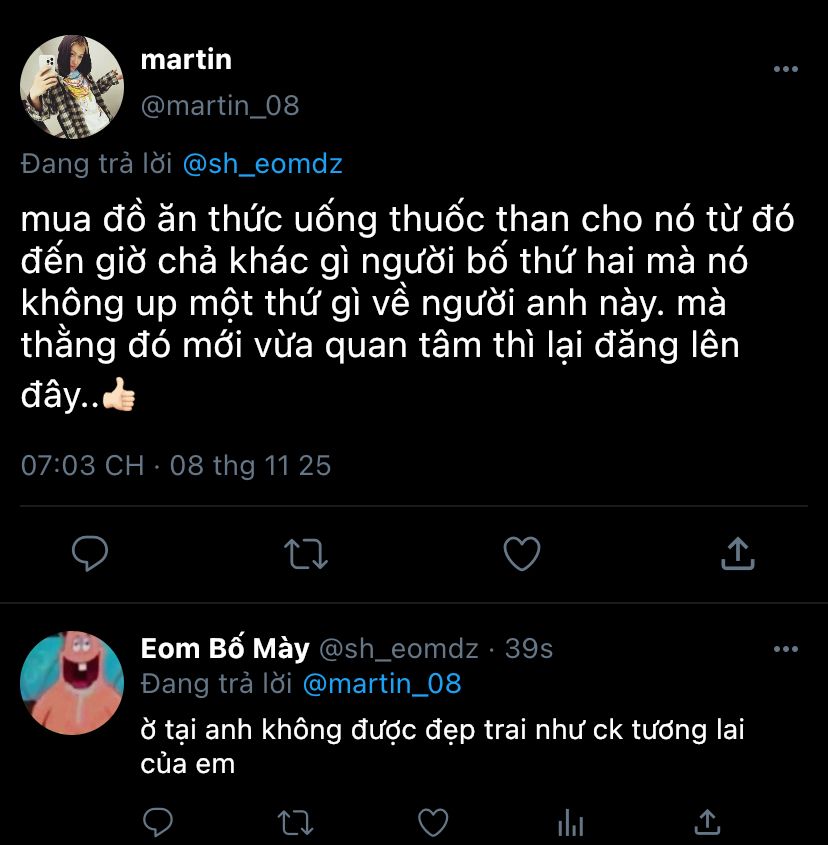
Task: Click the 39s reply timestamp
Action: point(529,649)
